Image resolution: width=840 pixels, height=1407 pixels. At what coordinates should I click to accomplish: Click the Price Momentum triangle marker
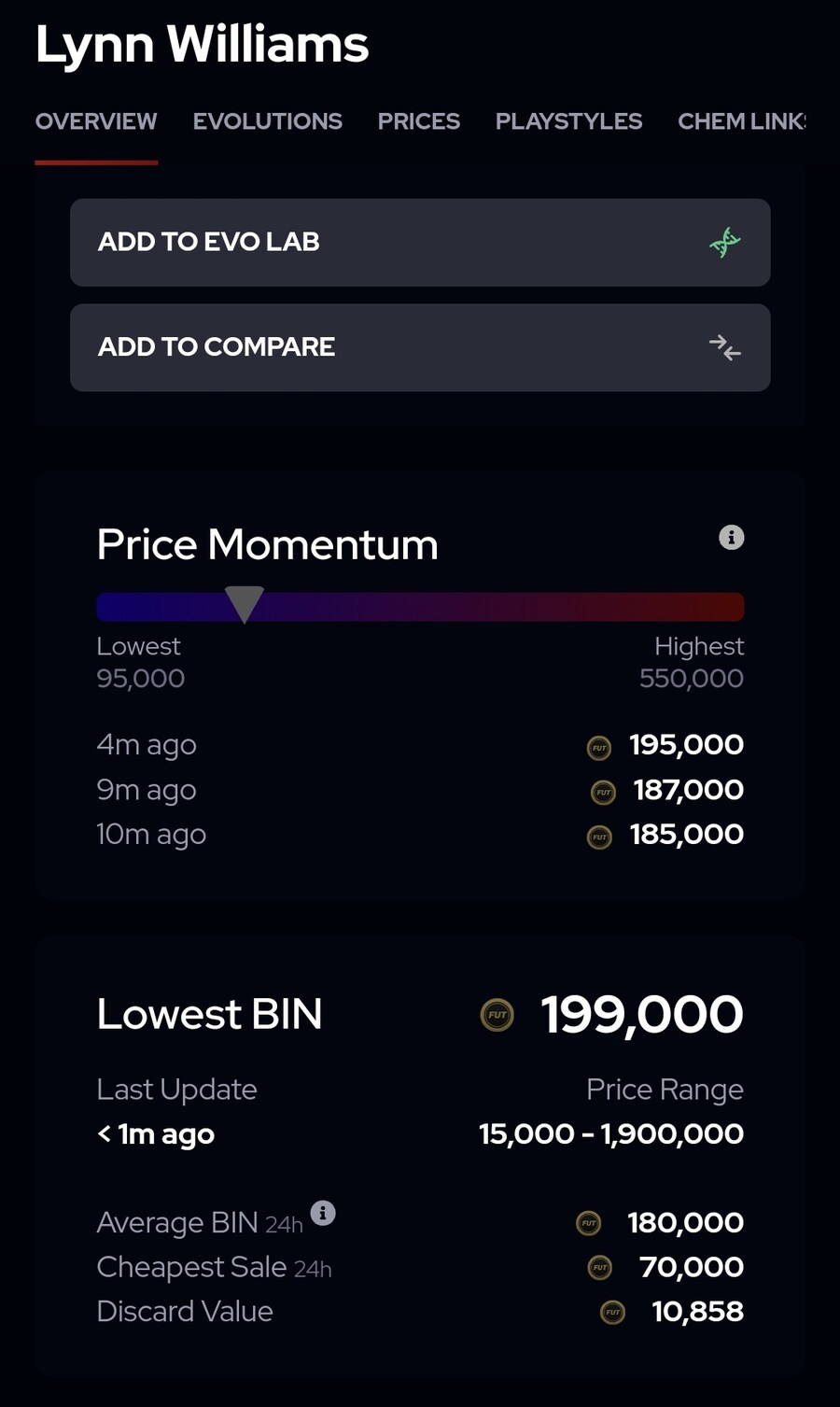click(x=245, y=603)
